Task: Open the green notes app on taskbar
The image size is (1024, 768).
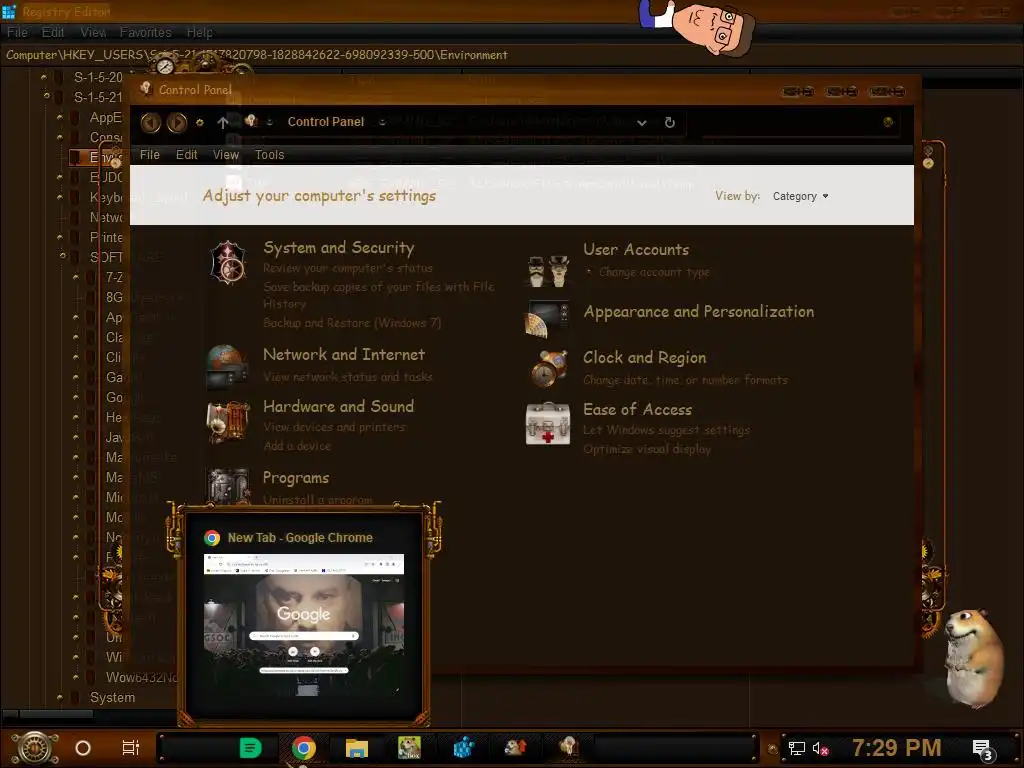Action: [250, 748]
